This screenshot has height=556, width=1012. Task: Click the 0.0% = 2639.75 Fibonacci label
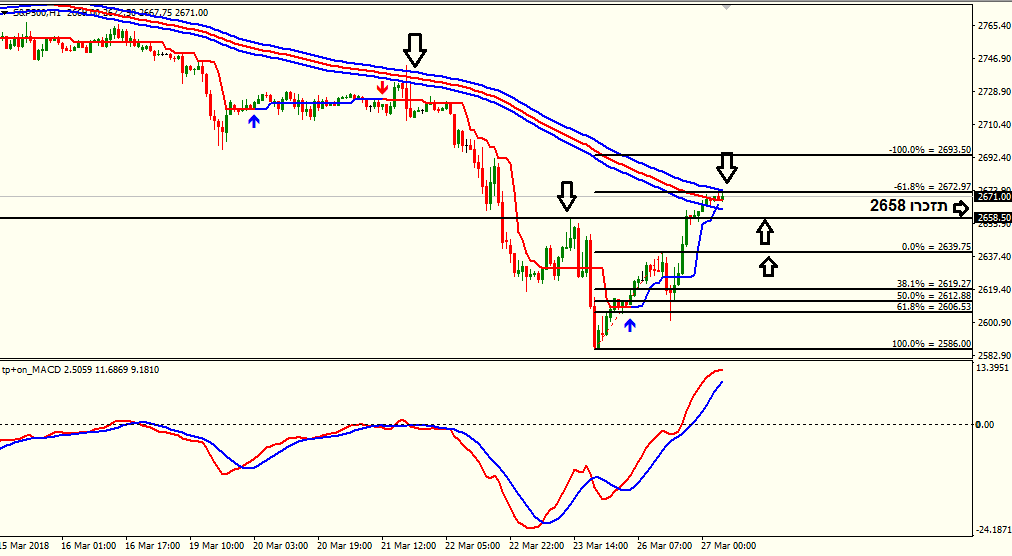[936, 247]
